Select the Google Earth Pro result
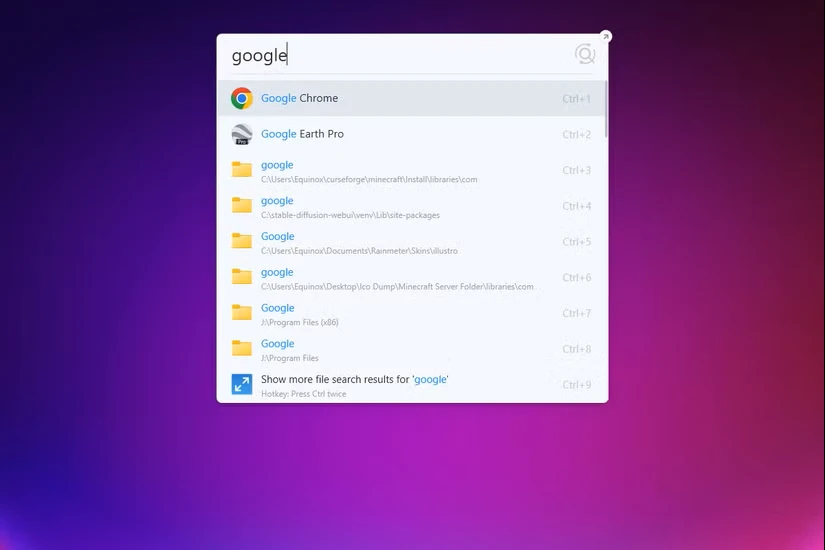 (x=400, y=134)
